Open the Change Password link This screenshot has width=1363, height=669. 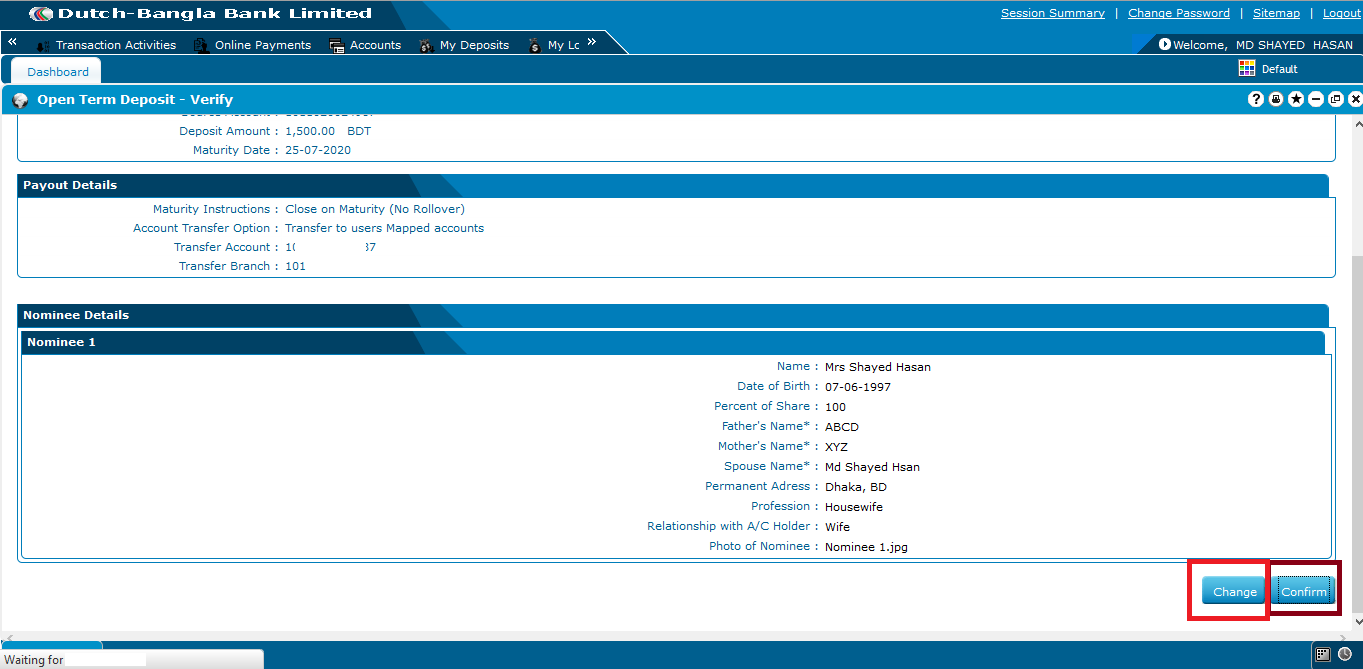click(x=1178, y=12)
